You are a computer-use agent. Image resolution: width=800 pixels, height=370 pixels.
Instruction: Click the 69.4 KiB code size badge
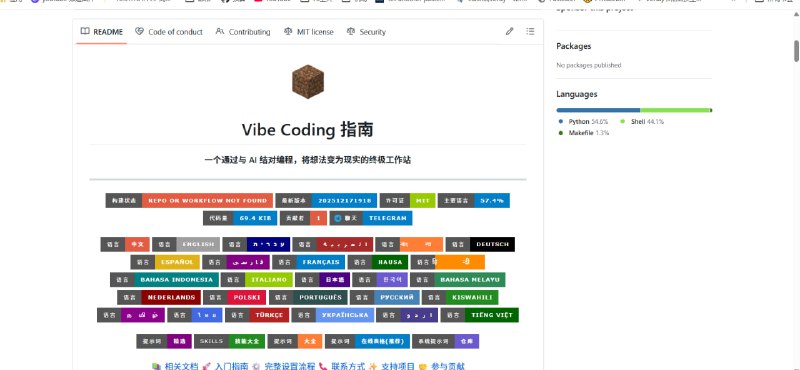coord(240,218)
